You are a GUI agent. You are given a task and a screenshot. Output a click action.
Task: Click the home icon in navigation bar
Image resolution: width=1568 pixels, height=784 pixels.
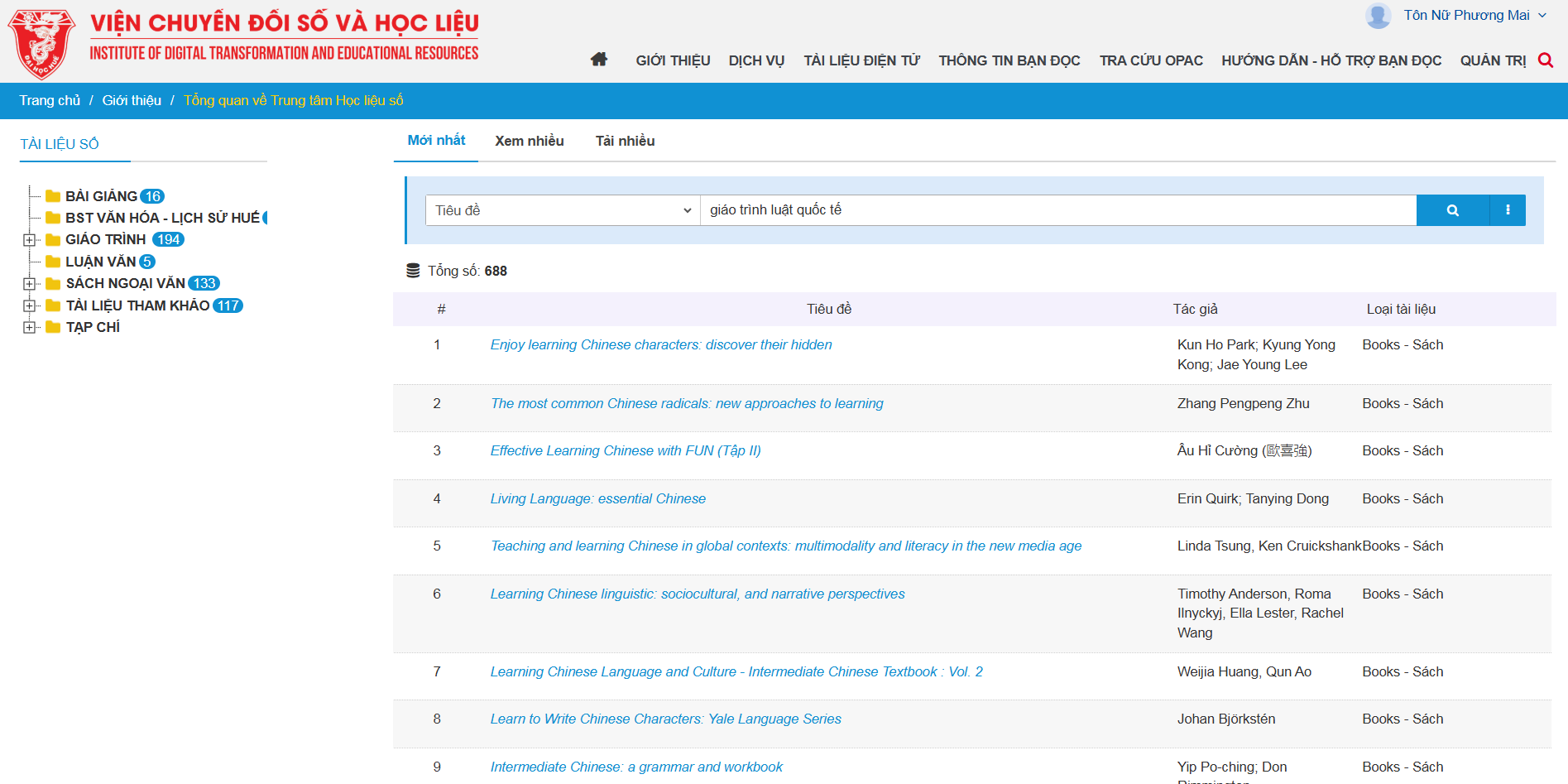(x=599, y=60)
